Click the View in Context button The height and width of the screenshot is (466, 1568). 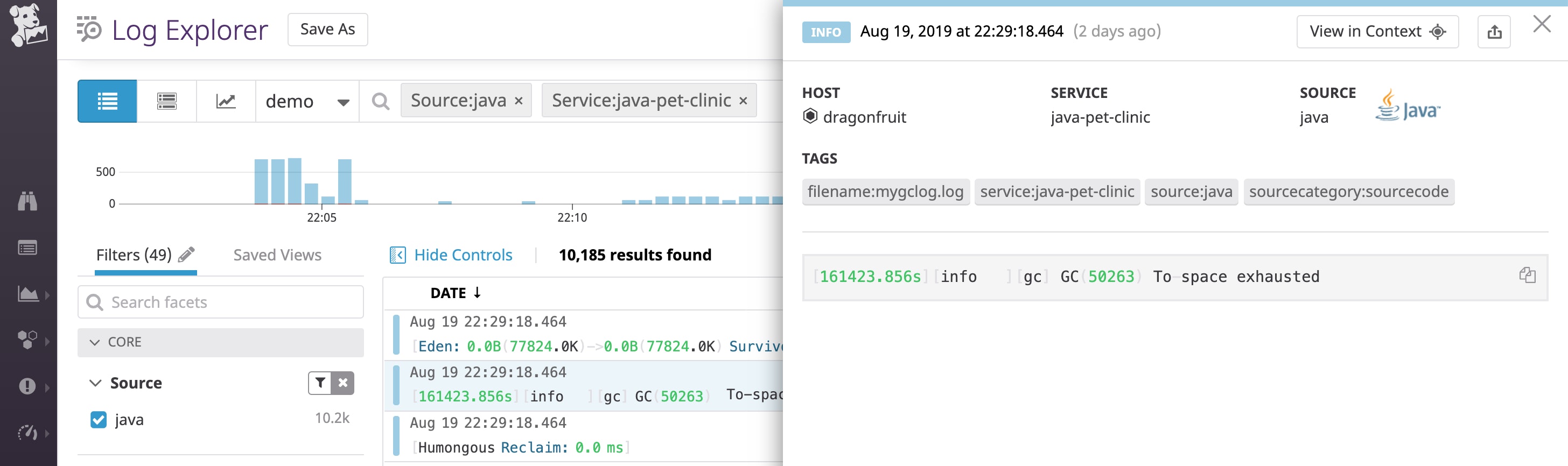click(x=1377, y=32)
